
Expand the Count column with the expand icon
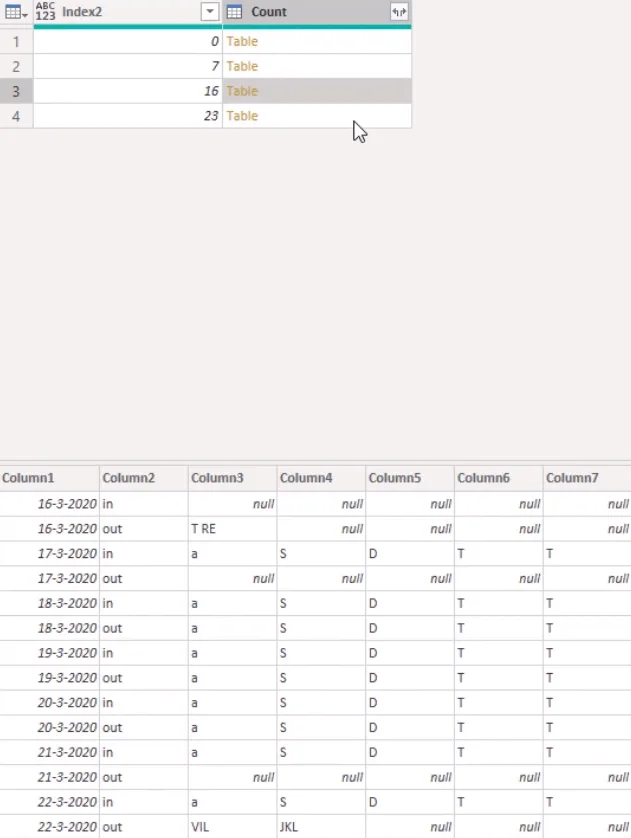pos(399,12)
